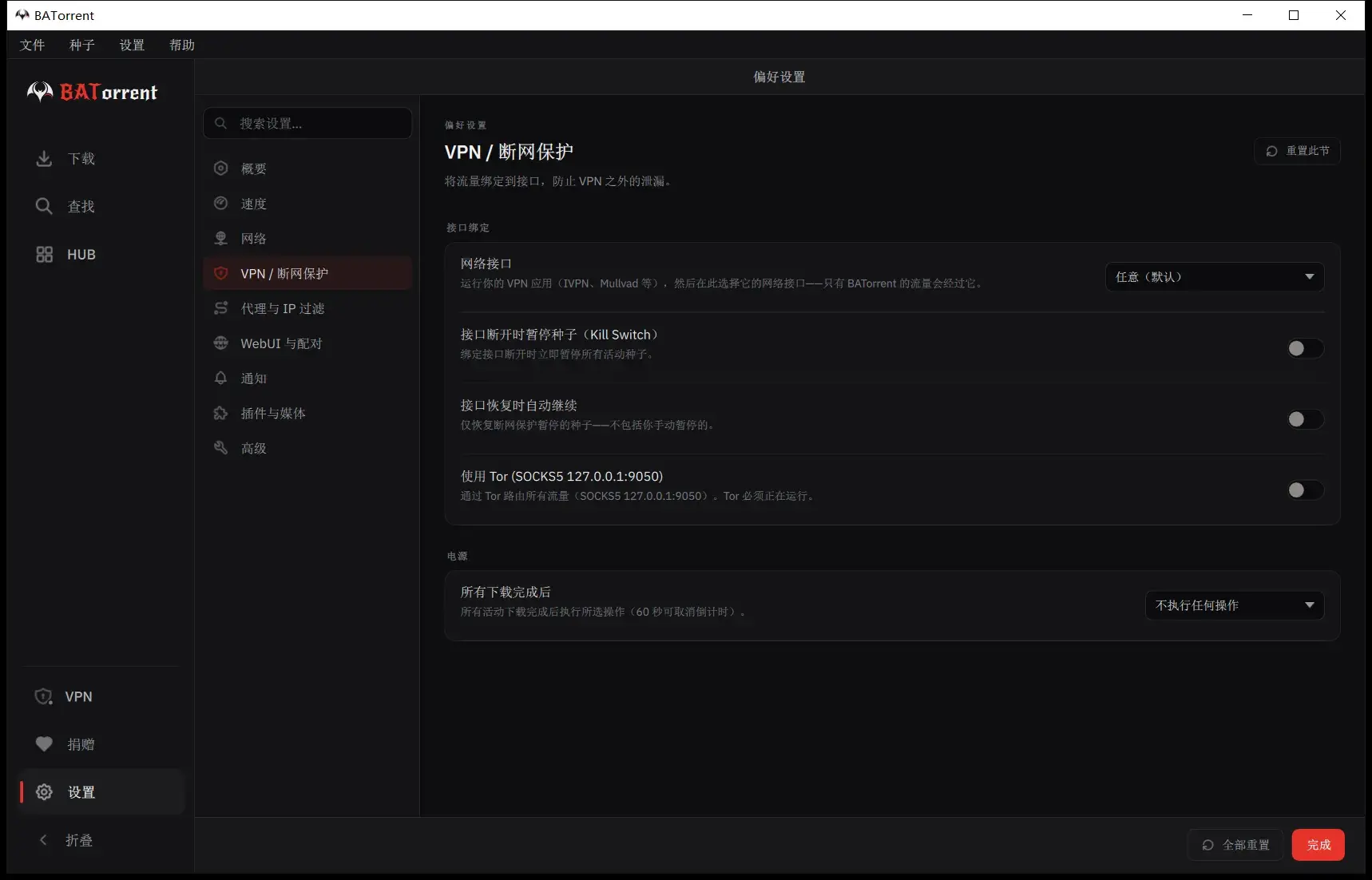Image resolution: width=1372 pixels, height=880 pixels.
Task: Open the 种子 menu
Action: point(82,45)
